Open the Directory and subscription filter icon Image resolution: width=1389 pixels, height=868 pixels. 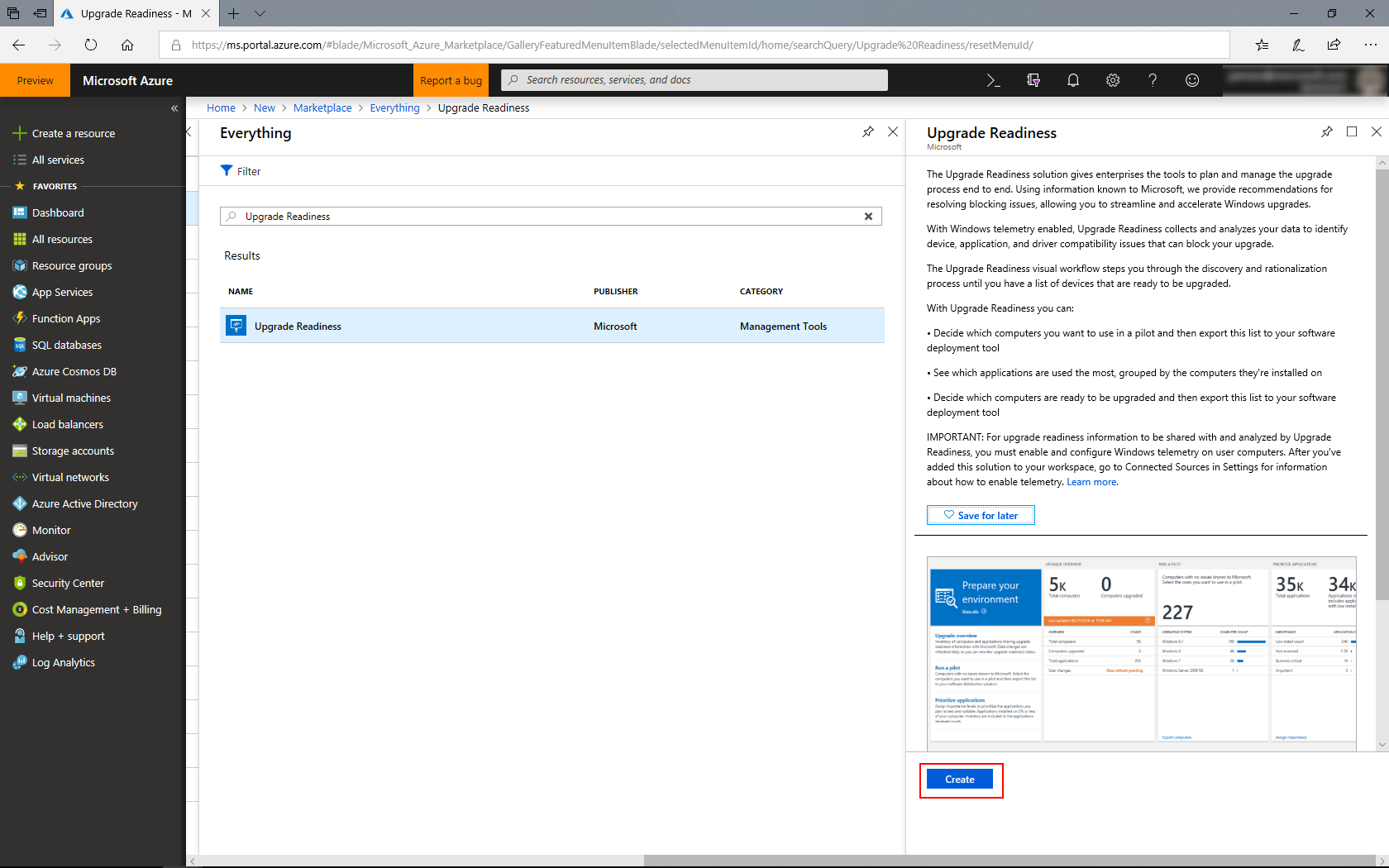click(x=1033, y=80)
